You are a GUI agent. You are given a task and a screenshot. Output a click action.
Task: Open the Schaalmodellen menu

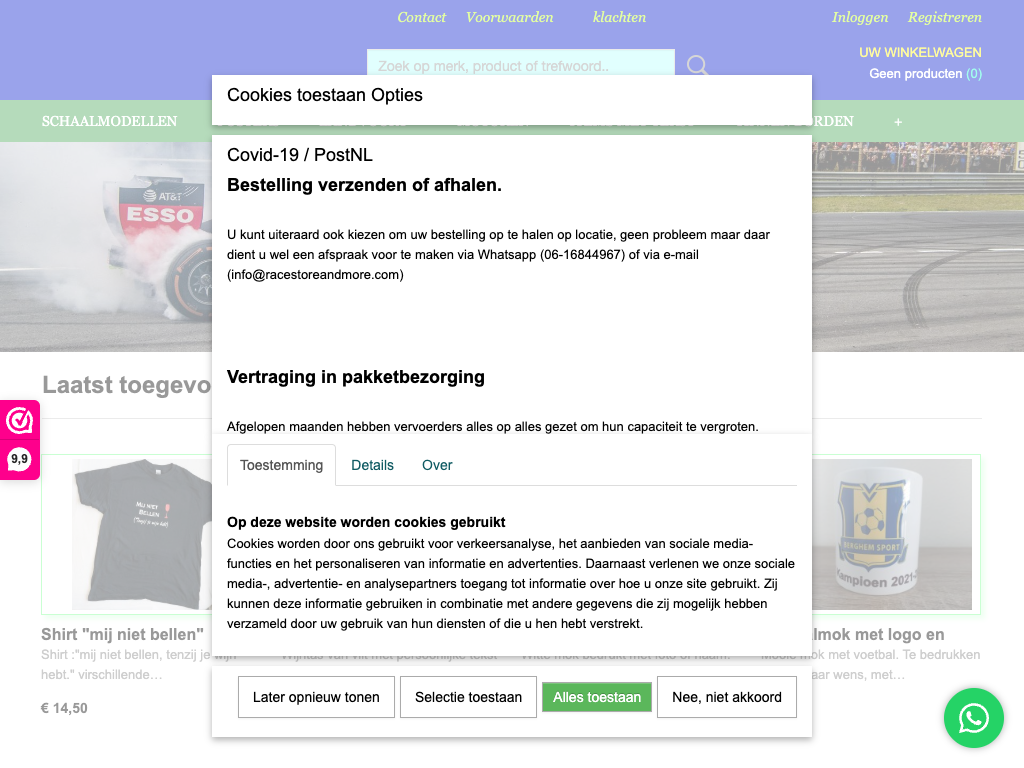click(x=109, y=121)
